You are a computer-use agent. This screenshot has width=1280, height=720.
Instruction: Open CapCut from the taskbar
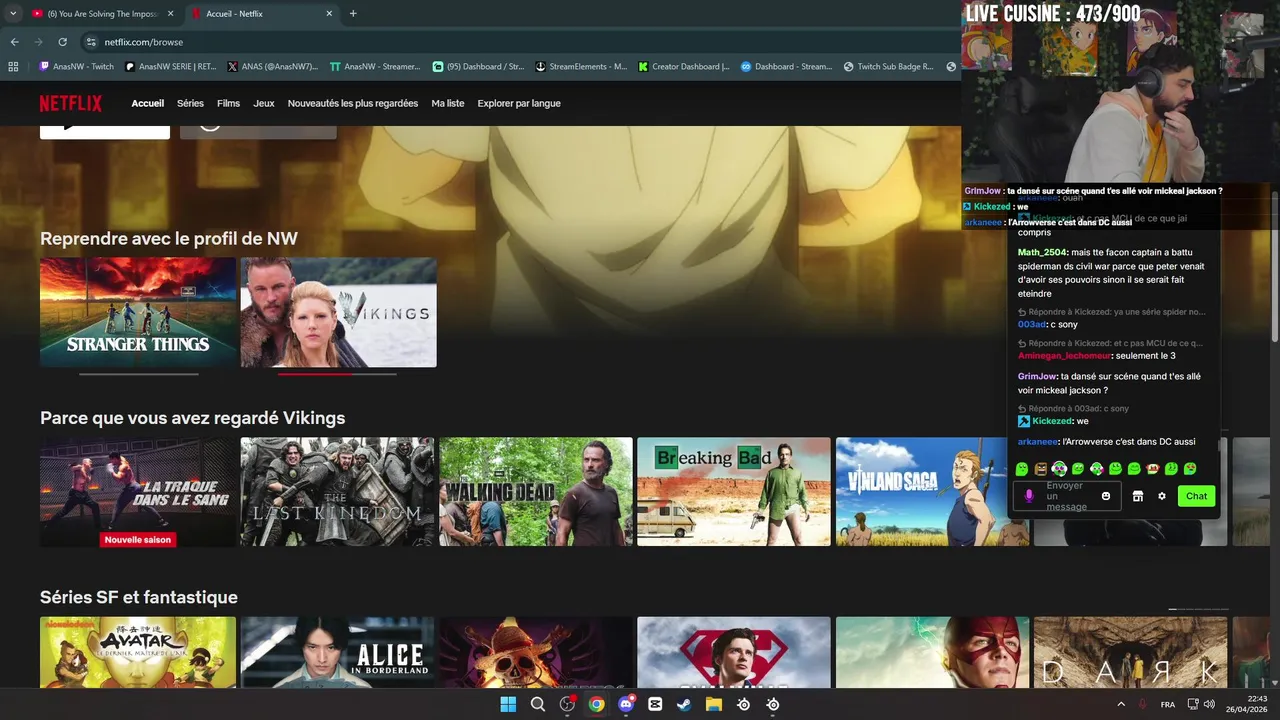[x=655, y=704]
